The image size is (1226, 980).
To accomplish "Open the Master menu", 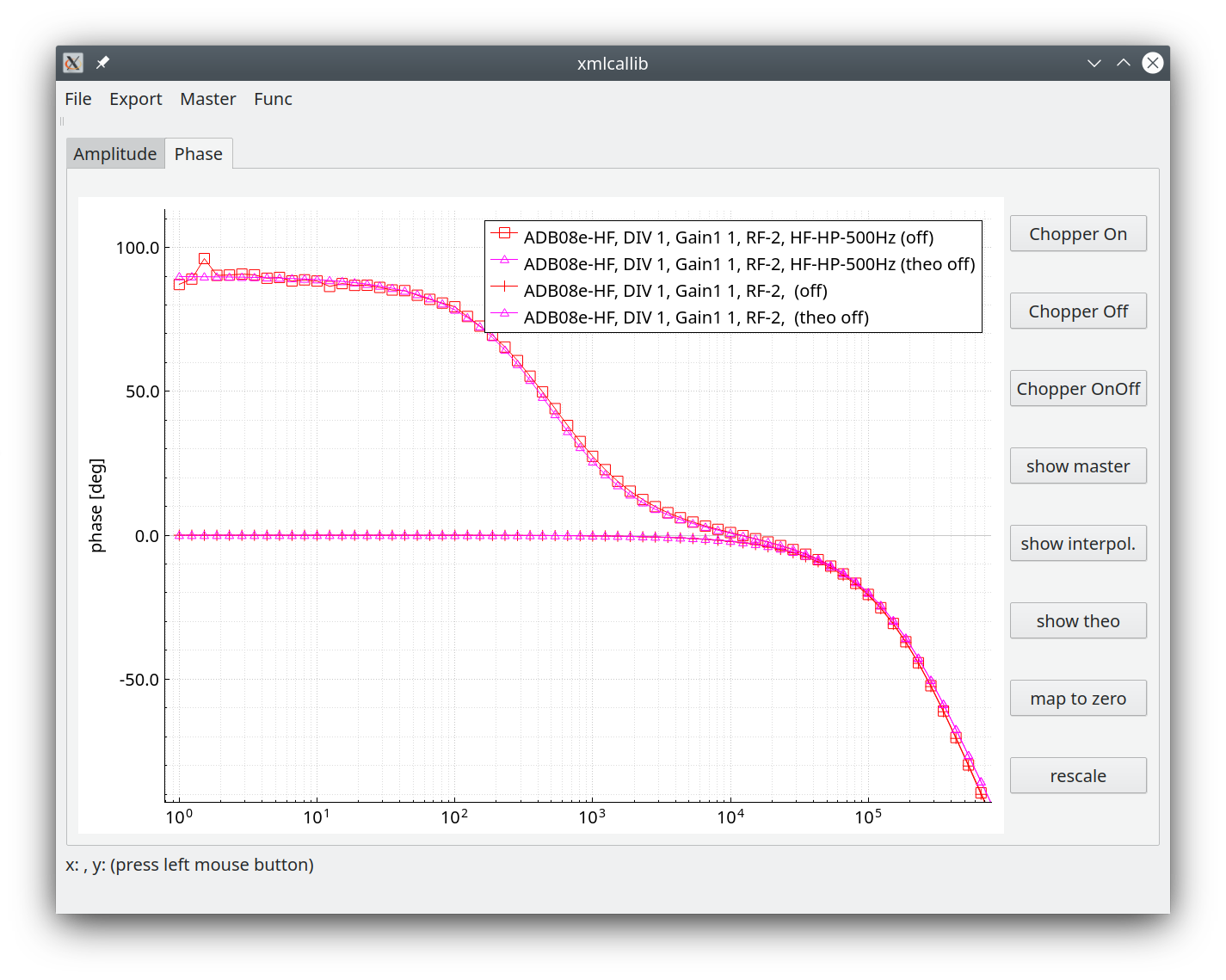I will (x=208, y=99).
